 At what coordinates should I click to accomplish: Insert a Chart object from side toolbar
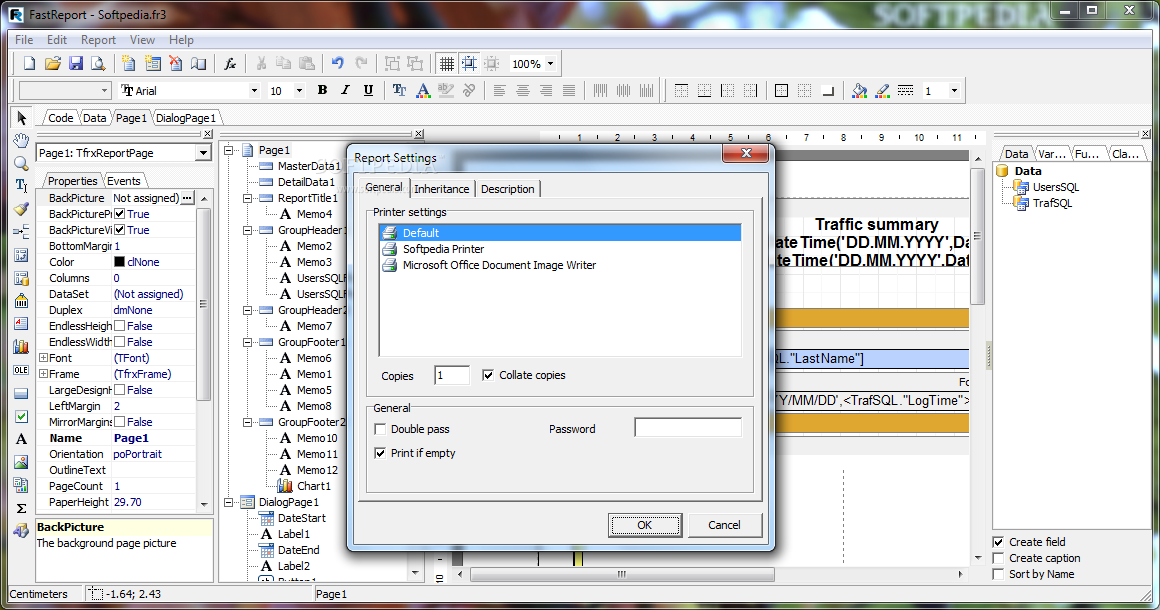coord(21,347)
